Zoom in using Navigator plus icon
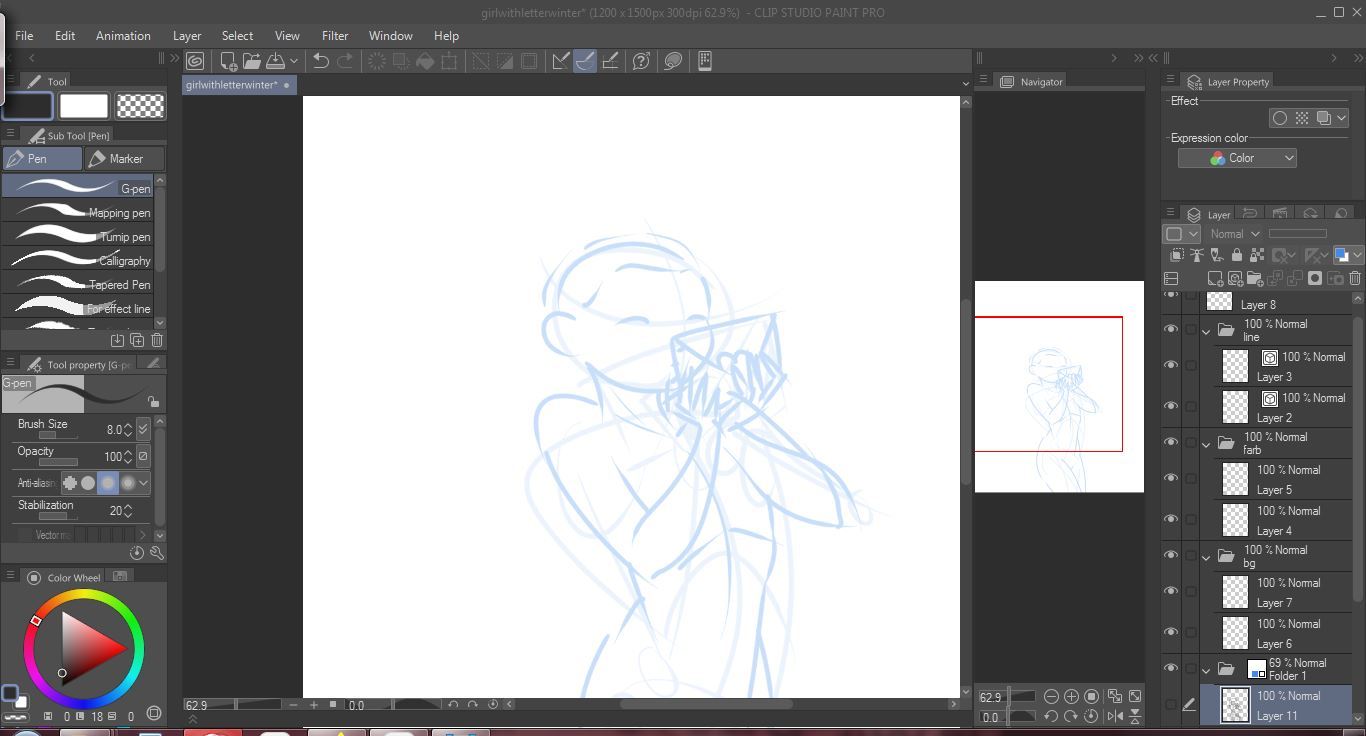Viewport: 1366px width, 736px height. (1071, 696)
